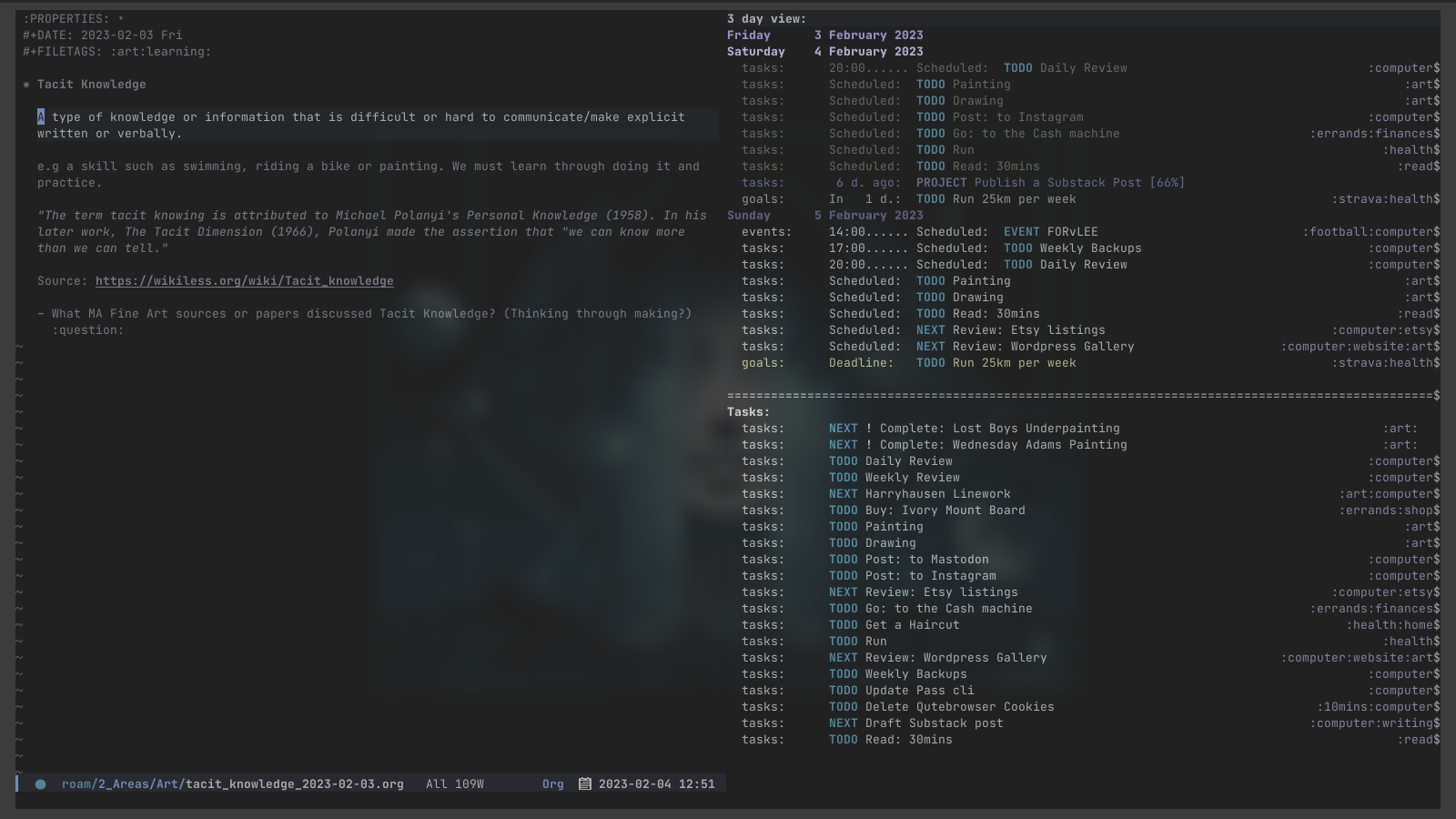The height and width of the screenshot is (819, 1456).
Task: Click the buffer state circle icon in the modeline
Action: [40, 784]
